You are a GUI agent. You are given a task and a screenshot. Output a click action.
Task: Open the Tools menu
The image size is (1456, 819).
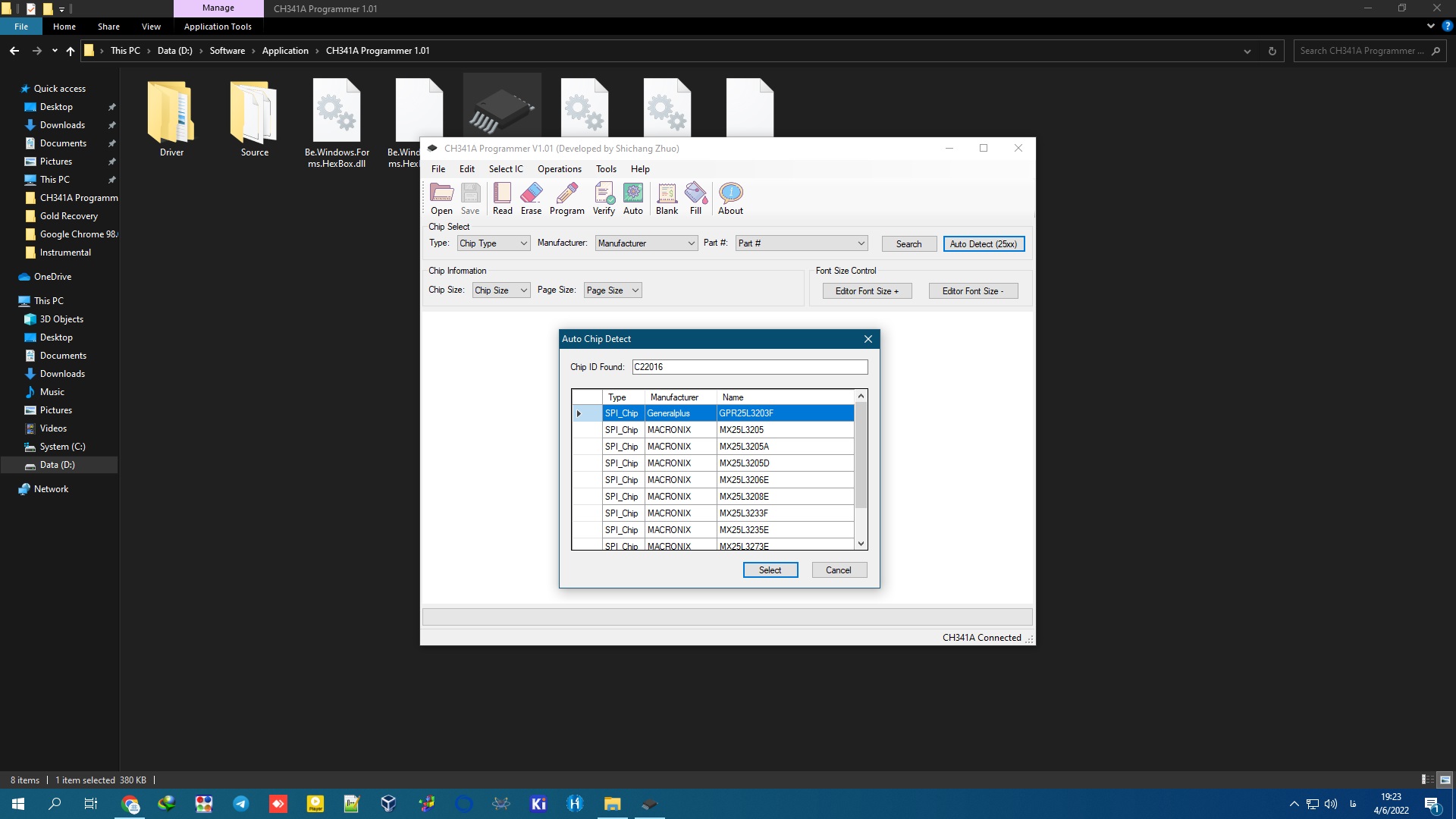[x=606, y=169]
